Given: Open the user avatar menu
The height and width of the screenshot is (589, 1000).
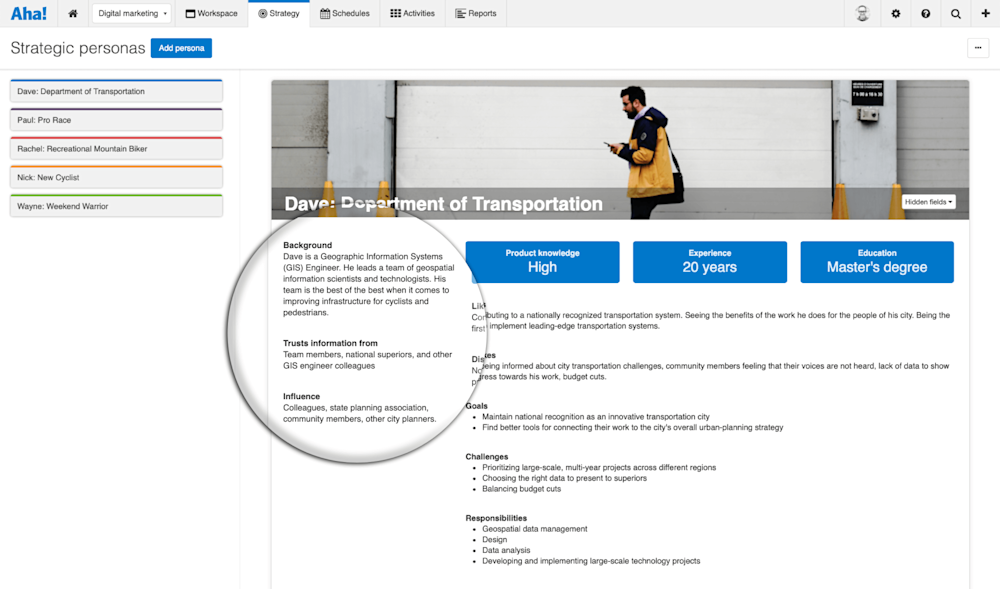Looking at the screenshot, I should click(x=862, y=13).
